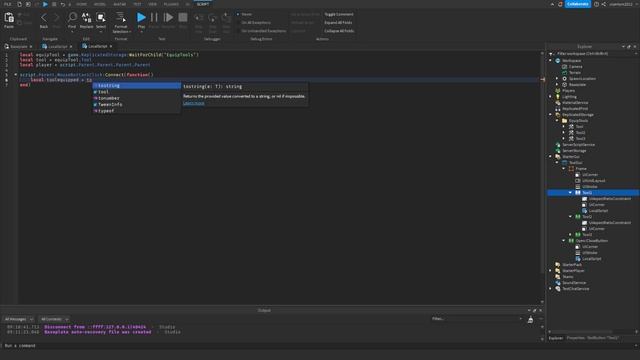This screenshot has width=640, height=360.
Task: Click the SoundService icon in Explorer
Action: [x=558, y=282]
